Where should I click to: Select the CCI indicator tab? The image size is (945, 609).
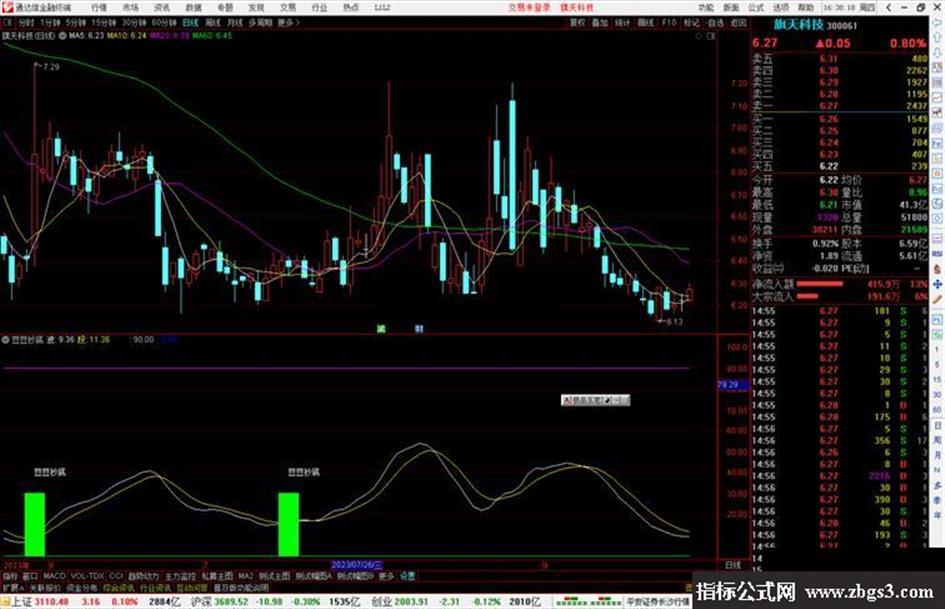click(116, 576)
